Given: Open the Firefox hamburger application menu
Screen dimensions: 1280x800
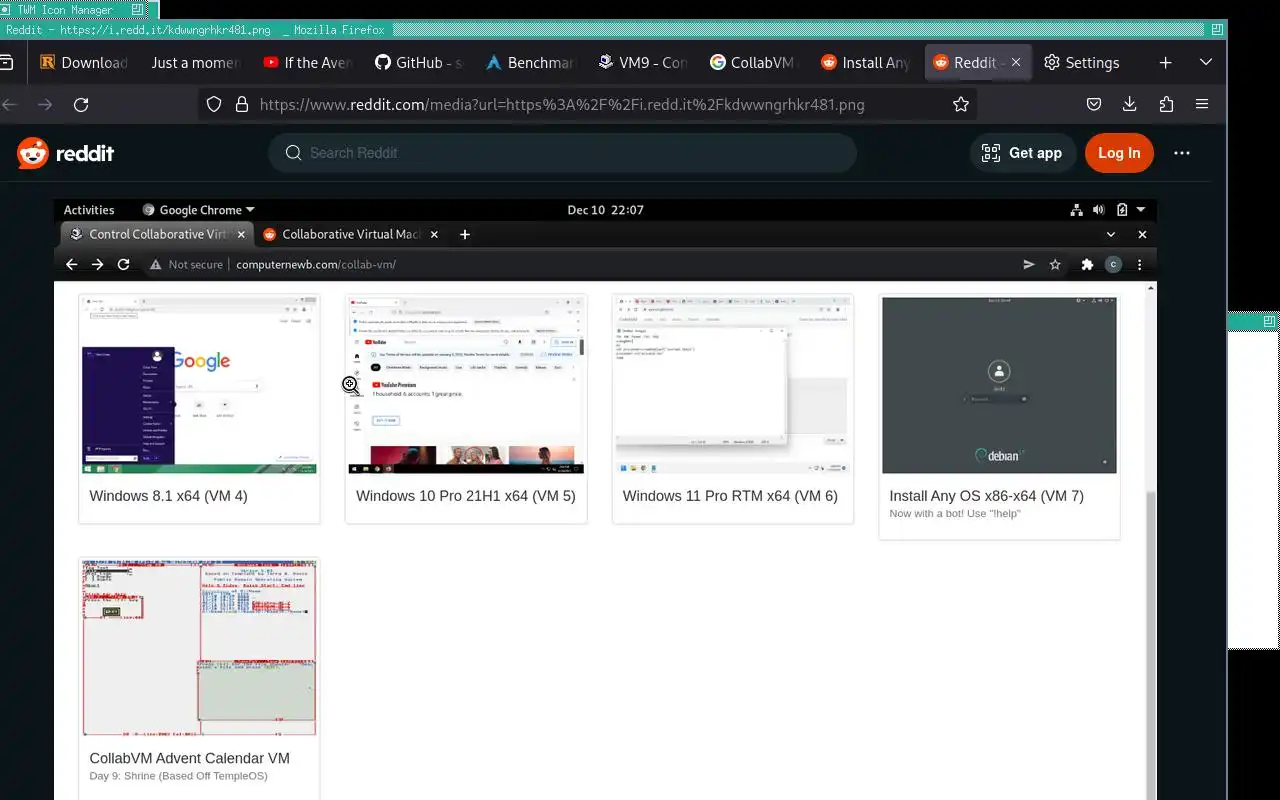Looking at the screenshot, I should tap(1202, 104).
